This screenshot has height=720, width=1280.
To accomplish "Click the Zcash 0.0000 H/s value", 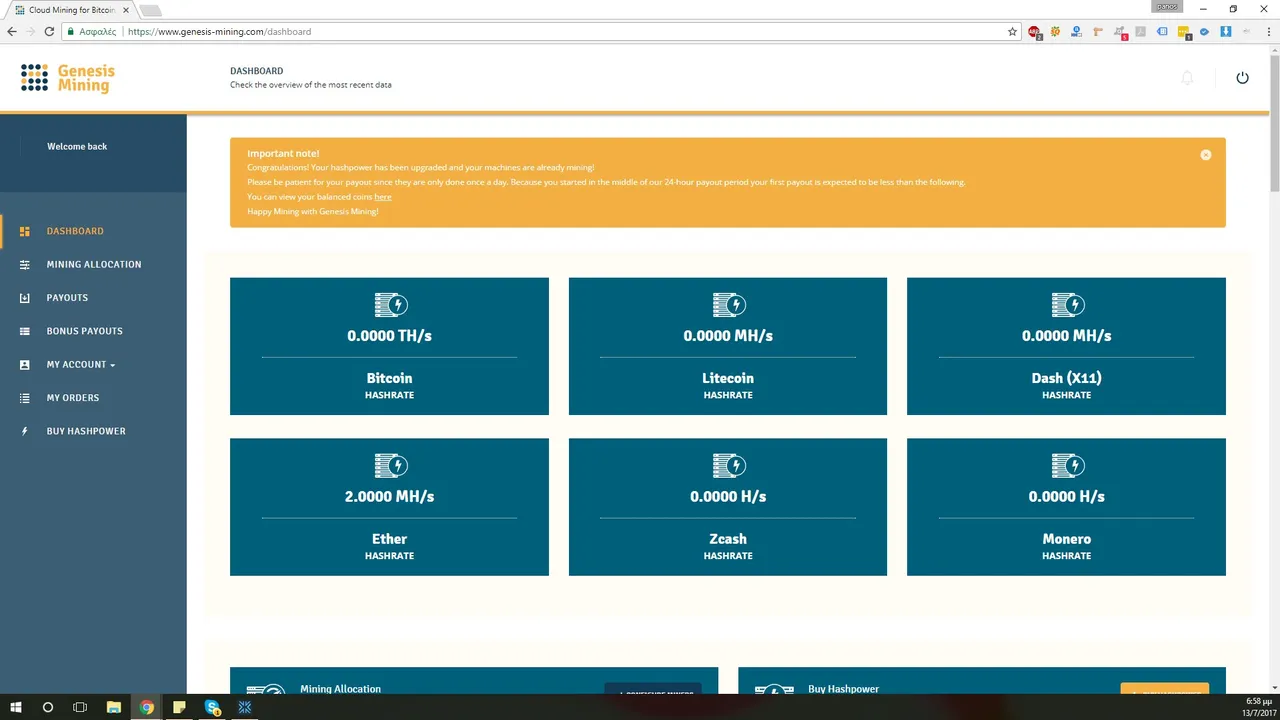I will coord(728,496).
